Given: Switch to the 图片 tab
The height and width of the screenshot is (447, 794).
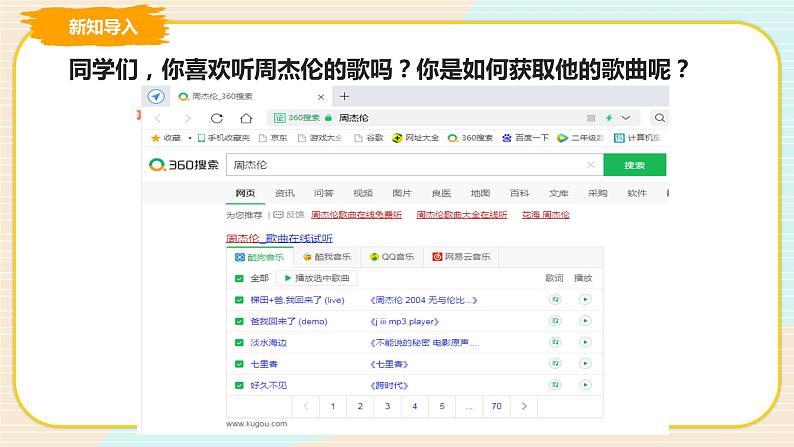Looking at the screenshot, I should [x=402, y=193].
